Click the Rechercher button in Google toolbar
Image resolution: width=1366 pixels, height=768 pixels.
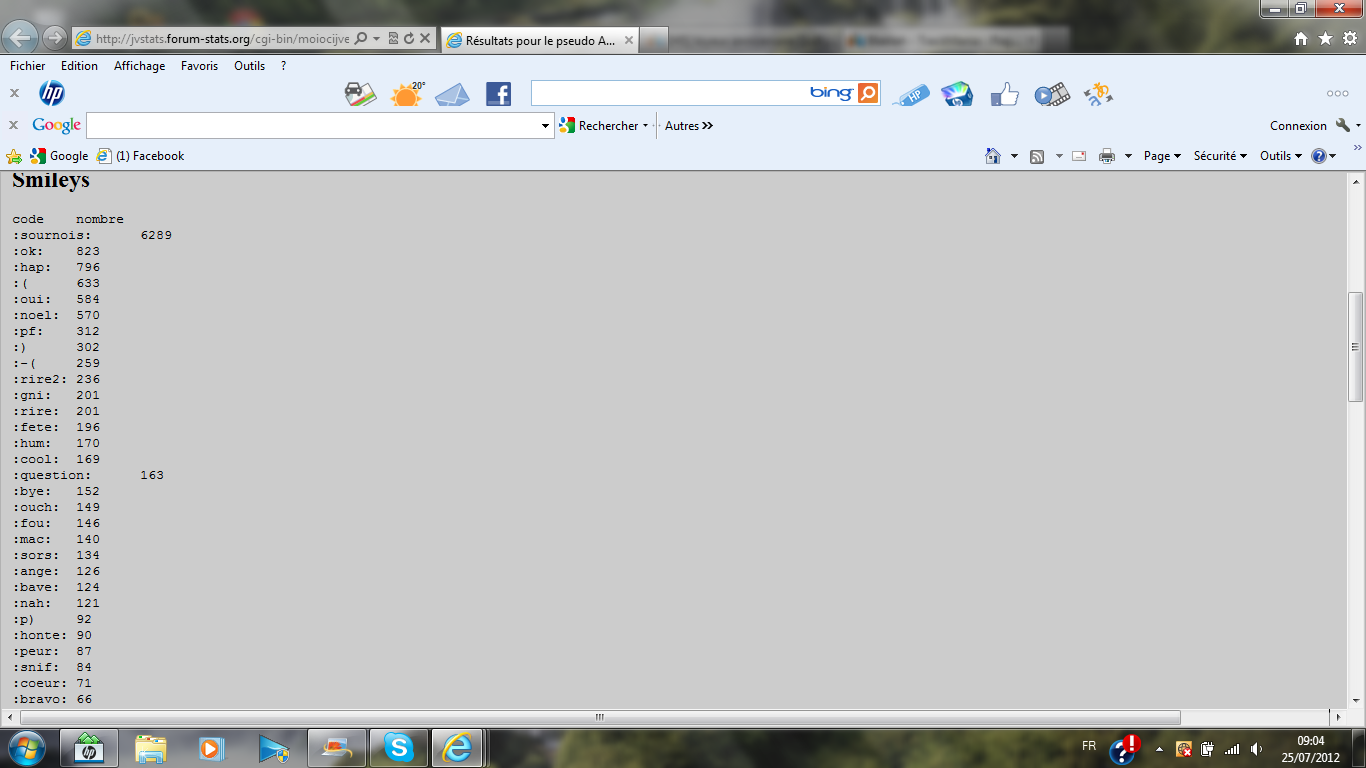pos(604,126)
